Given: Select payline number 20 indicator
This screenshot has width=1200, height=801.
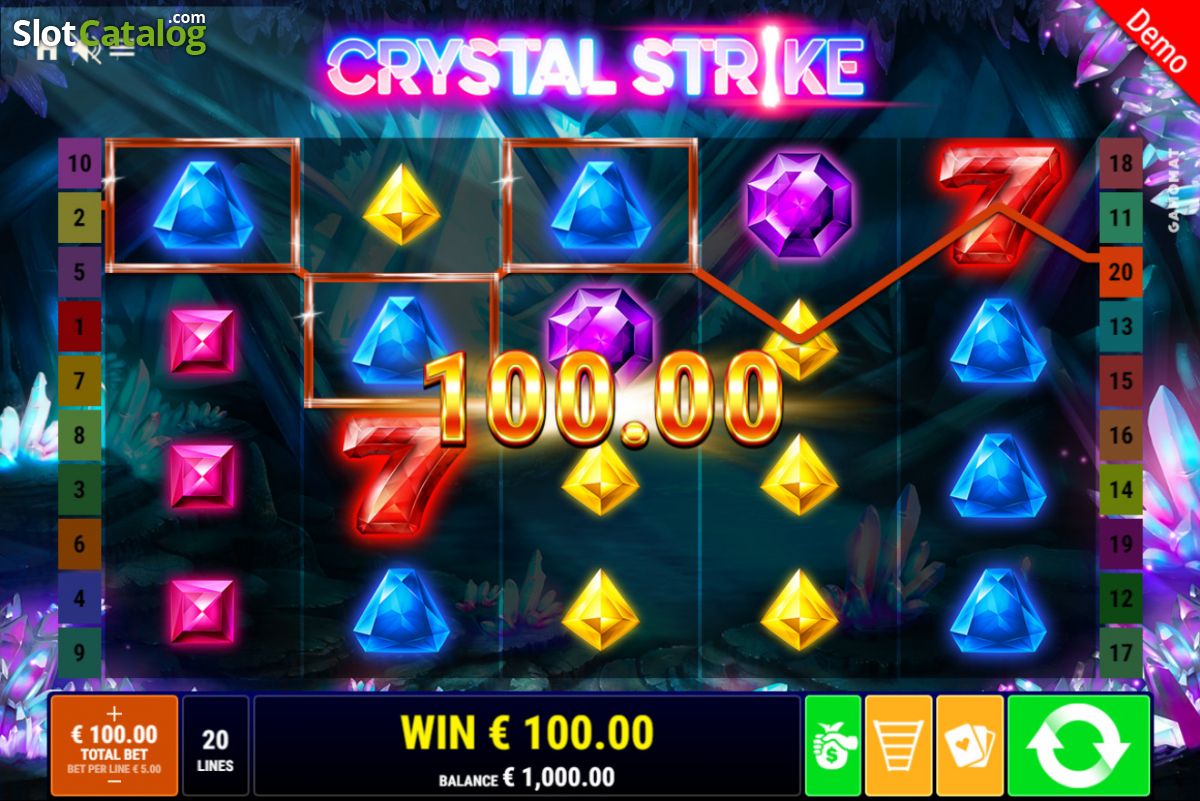Looking at the screenshot, I should click(x=1120, y=271).
